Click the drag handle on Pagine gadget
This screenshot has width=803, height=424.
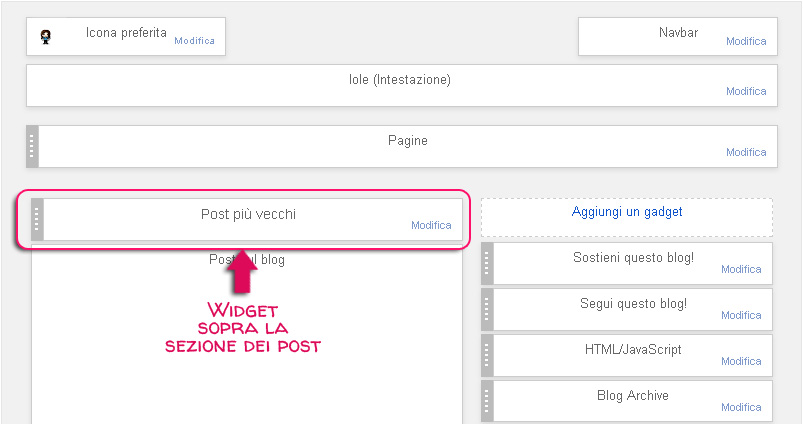32,146
